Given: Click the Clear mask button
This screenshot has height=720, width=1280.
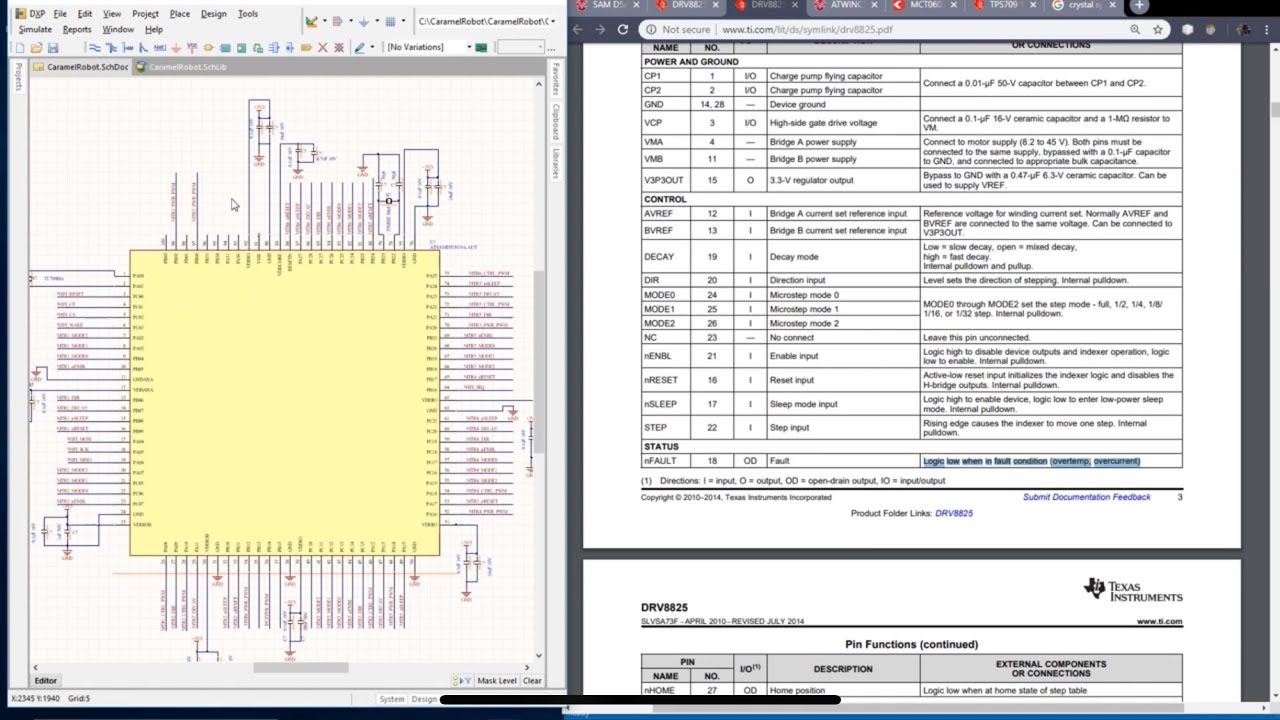Looking at the screenshot, I should coord(532,681).
